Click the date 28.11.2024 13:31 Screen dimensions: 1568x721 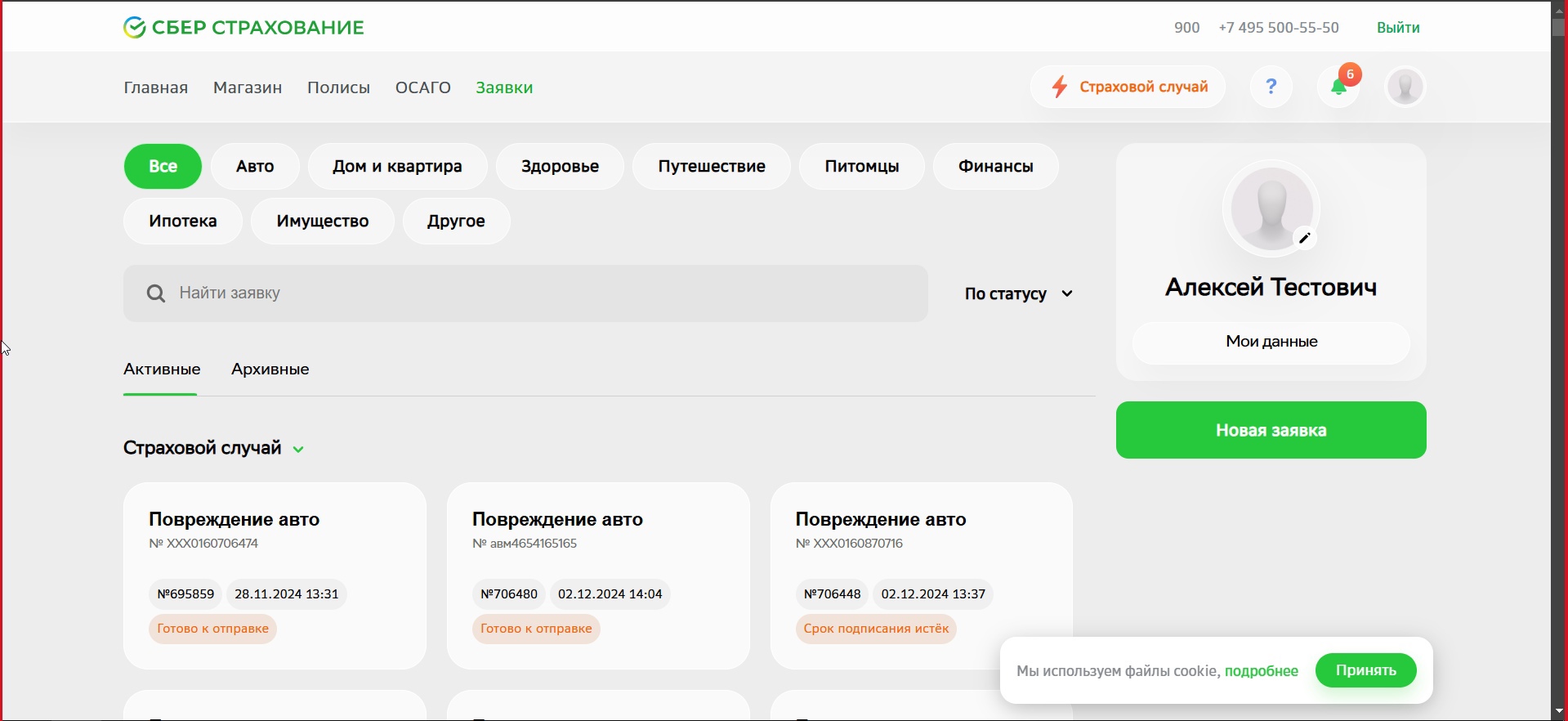click(x=287, y=595)
